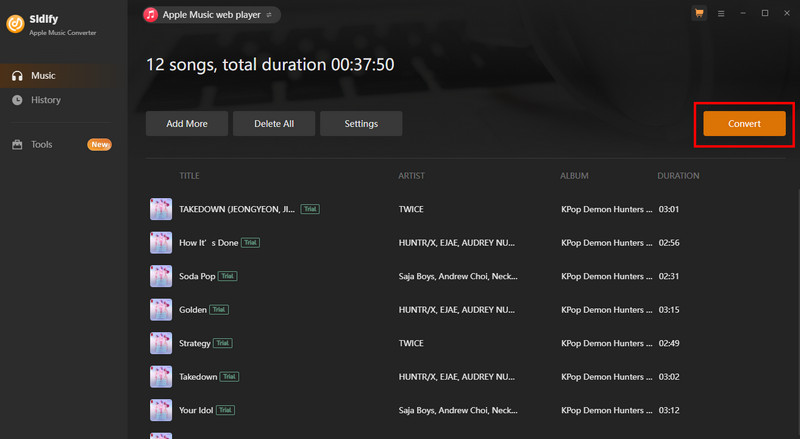
Task: Sort songs by the TITLE column header
Action: [190, 176]
